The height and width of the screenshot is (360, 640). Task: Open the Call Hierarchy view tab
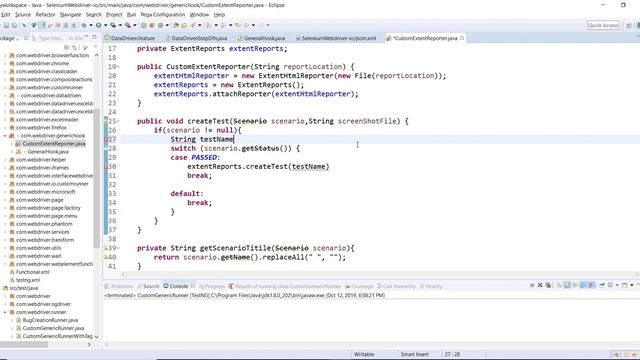click(x=396, y=286)
